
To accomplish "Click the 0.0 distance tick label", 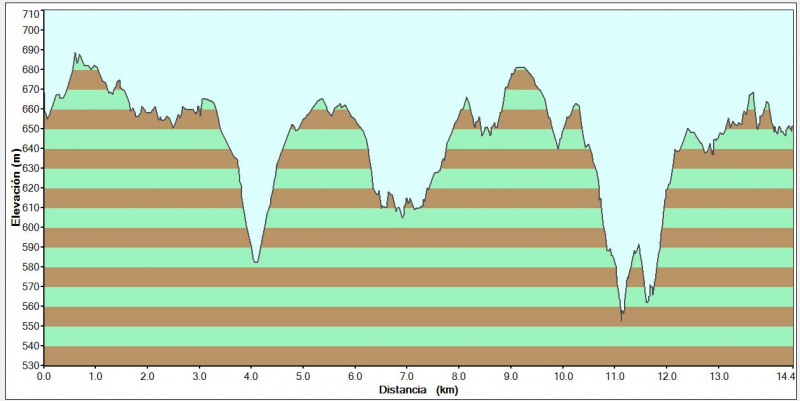I will [44, 376].
